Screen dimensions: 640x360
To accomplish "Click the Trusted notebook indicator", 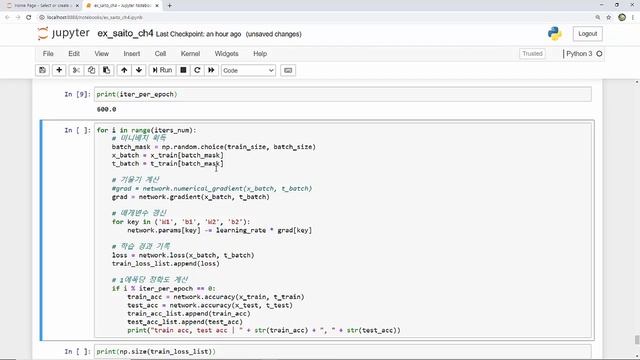I will [532, 53].
